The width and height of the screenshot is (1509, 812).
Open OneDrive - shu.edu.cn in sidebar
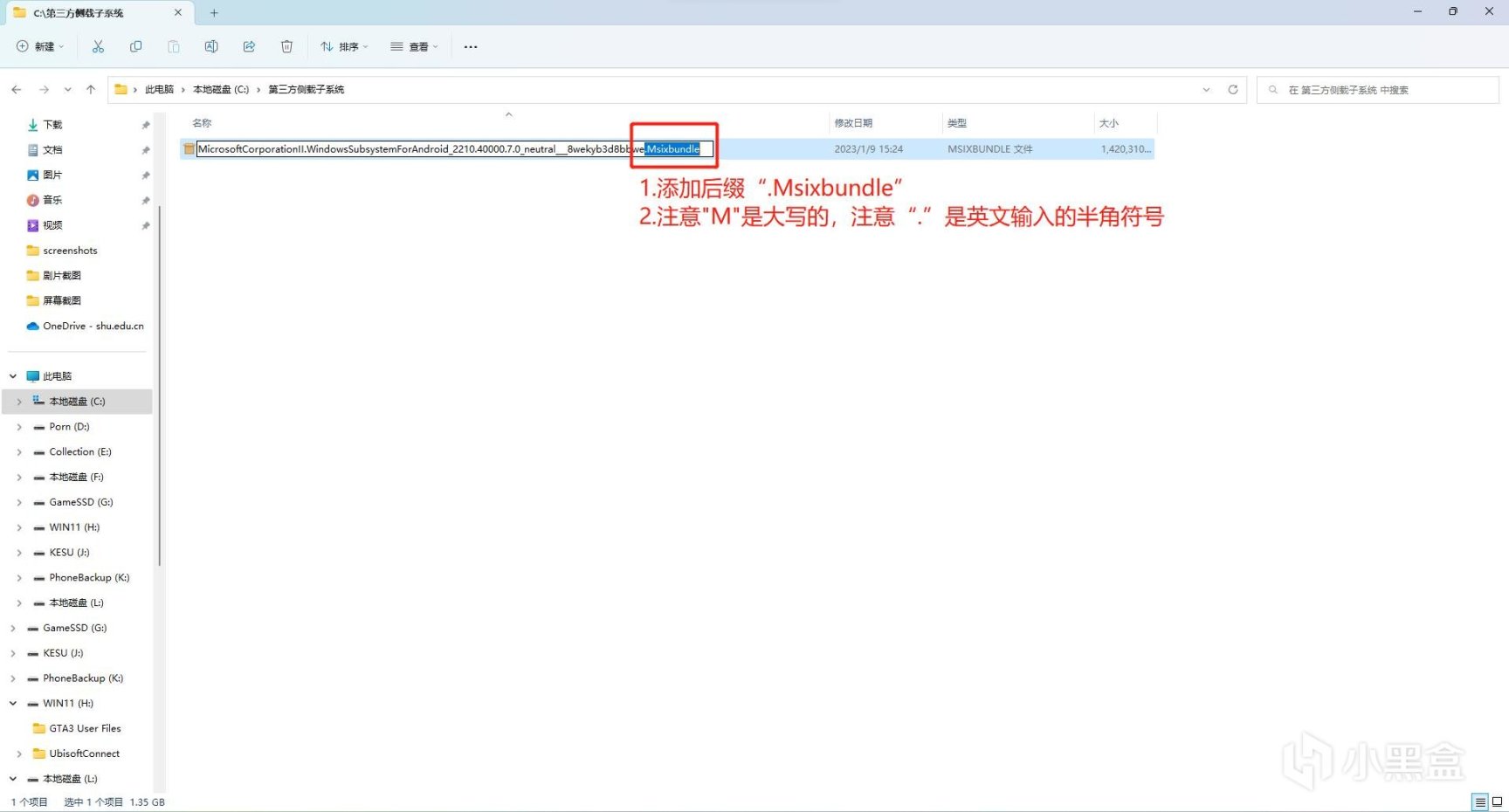click(93, 326)
